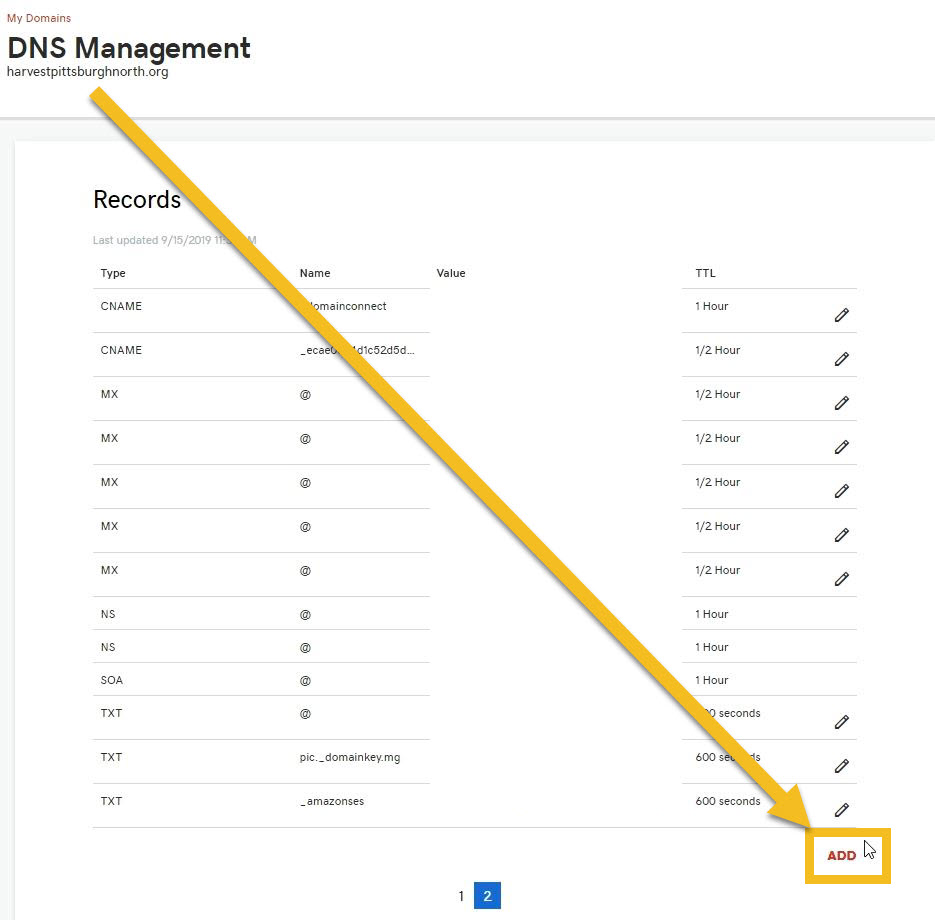Screen dimensions: 935x920
Task: Select records page 2
Action: (487, 896)
